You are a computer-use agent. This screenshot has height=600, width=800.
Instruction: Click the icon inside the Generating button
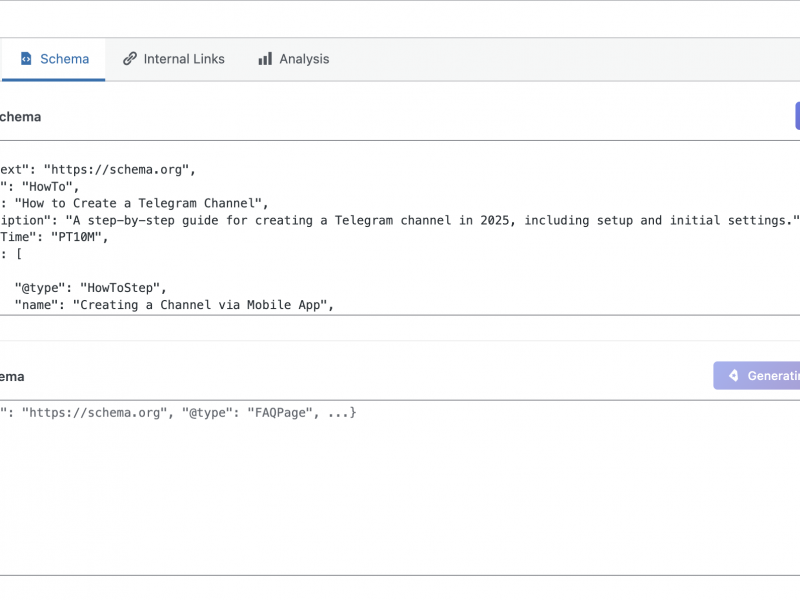(733, 376)
